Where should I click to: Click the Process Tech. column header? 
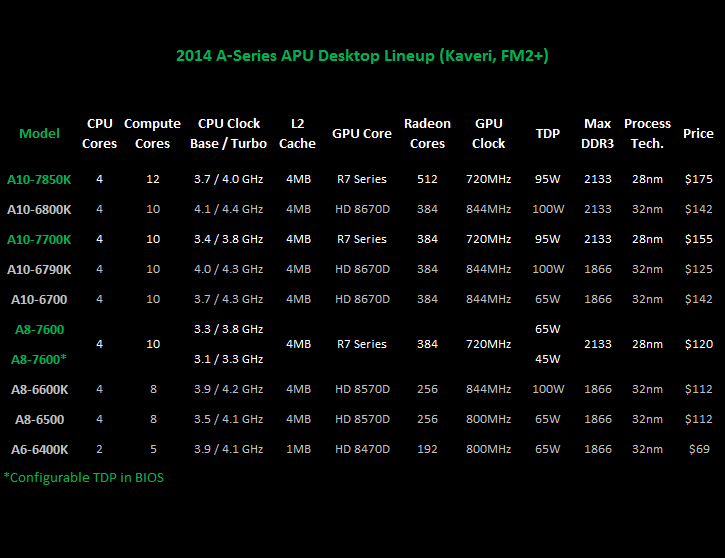click(x=647, y=134)
